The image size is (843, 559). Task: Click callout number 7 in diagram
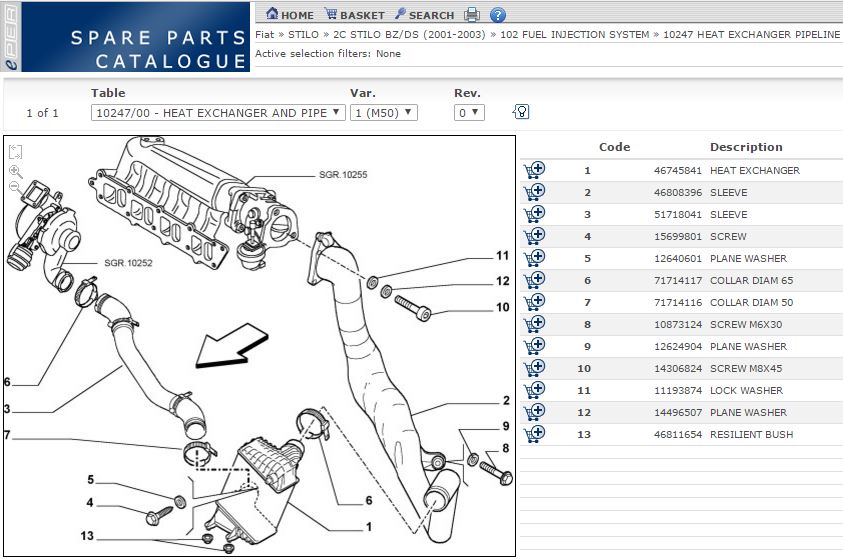click(x=7, y=435)
